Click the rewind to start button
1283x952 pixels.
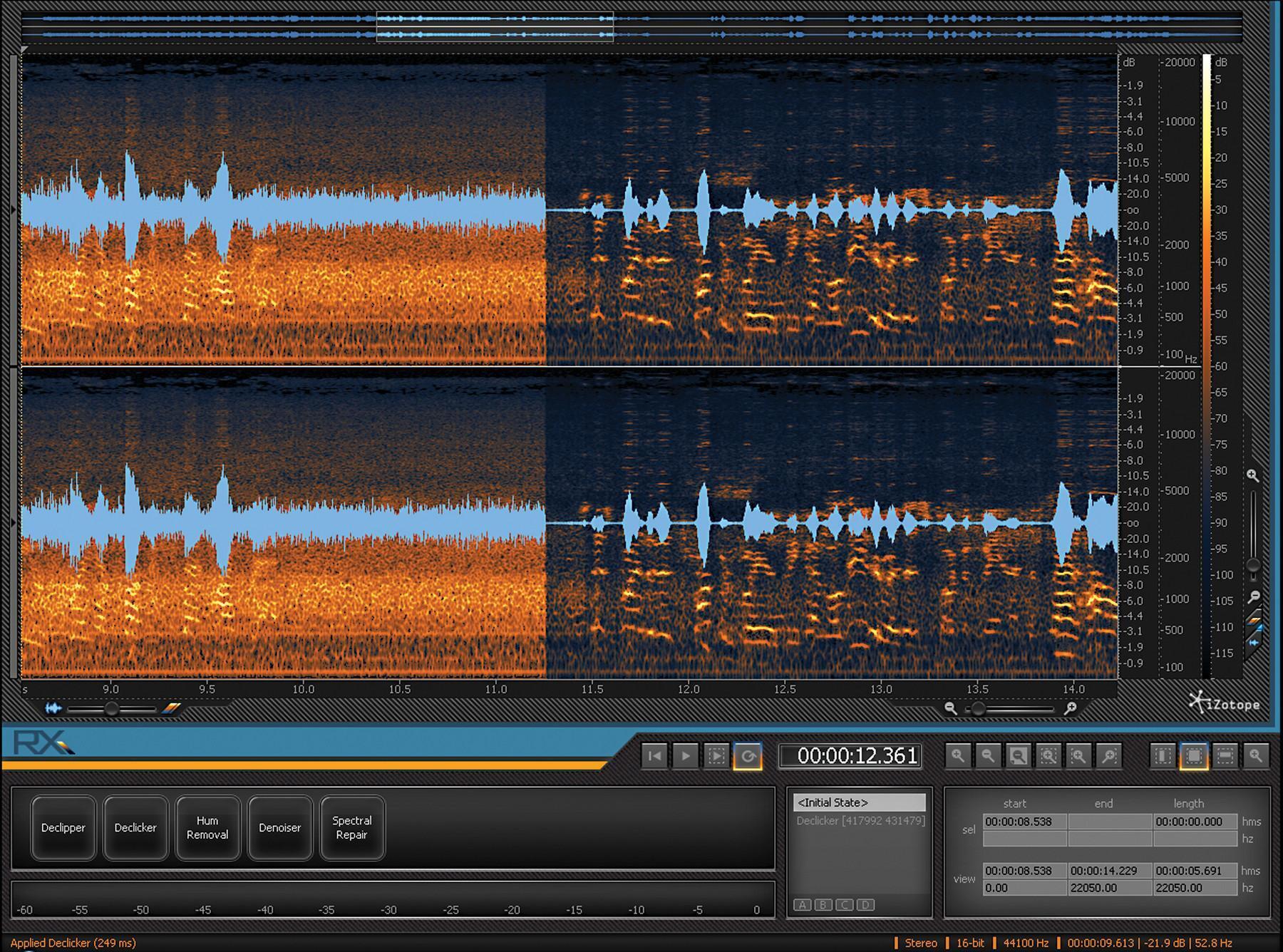click(654, 756)
